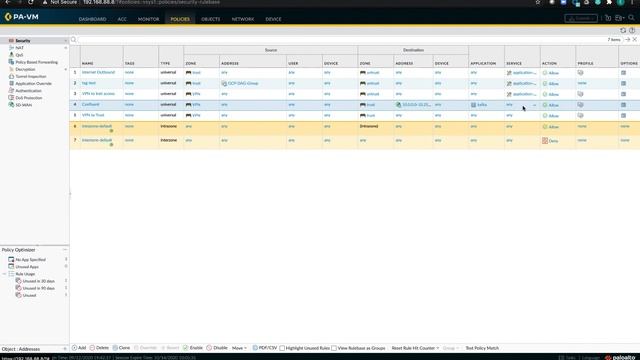The image size is (640, 360).
Task: Click the Policy Based Forwarding icon
Action: pos(11,62)
